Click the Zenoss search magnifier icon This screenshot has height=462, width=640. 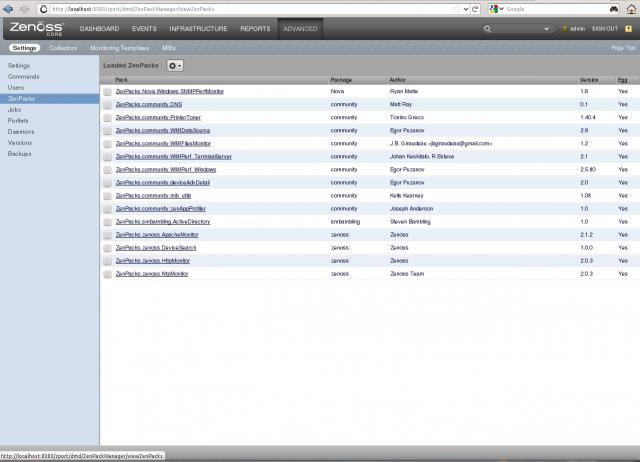pos(487,29)
